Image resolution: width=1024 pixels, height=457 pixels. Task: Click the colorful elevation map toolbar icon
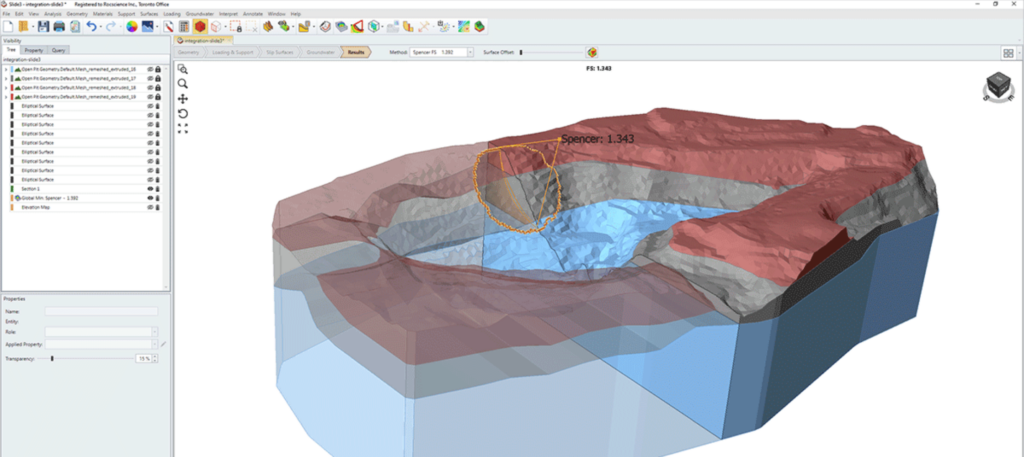464,27
